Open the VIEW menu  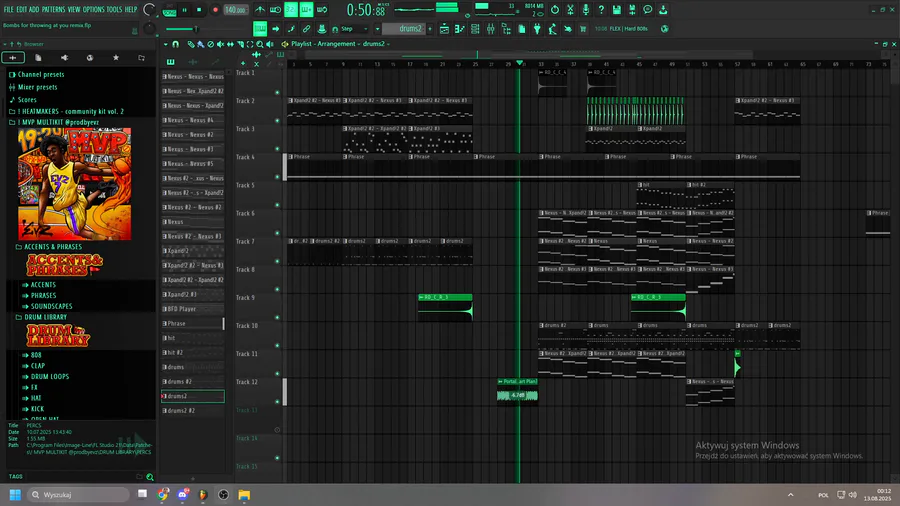coord(74,10)
